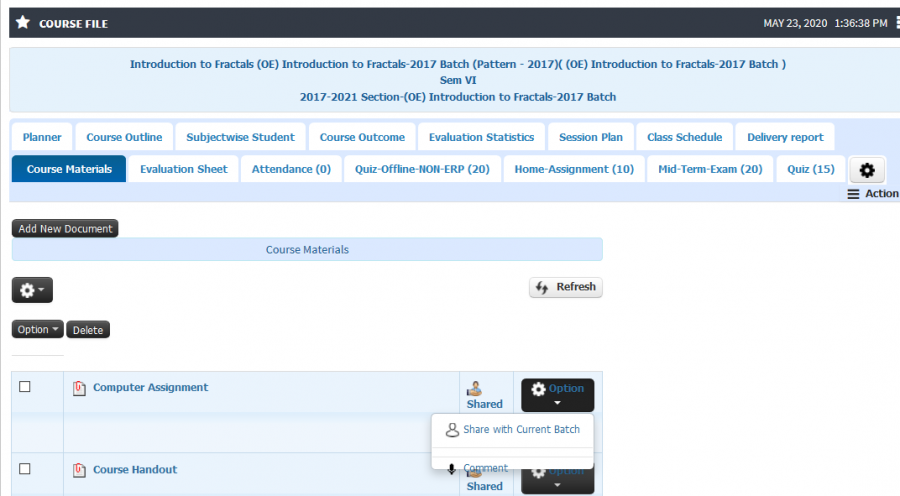Open the Delivery report tab

click(x=785, y=137)
